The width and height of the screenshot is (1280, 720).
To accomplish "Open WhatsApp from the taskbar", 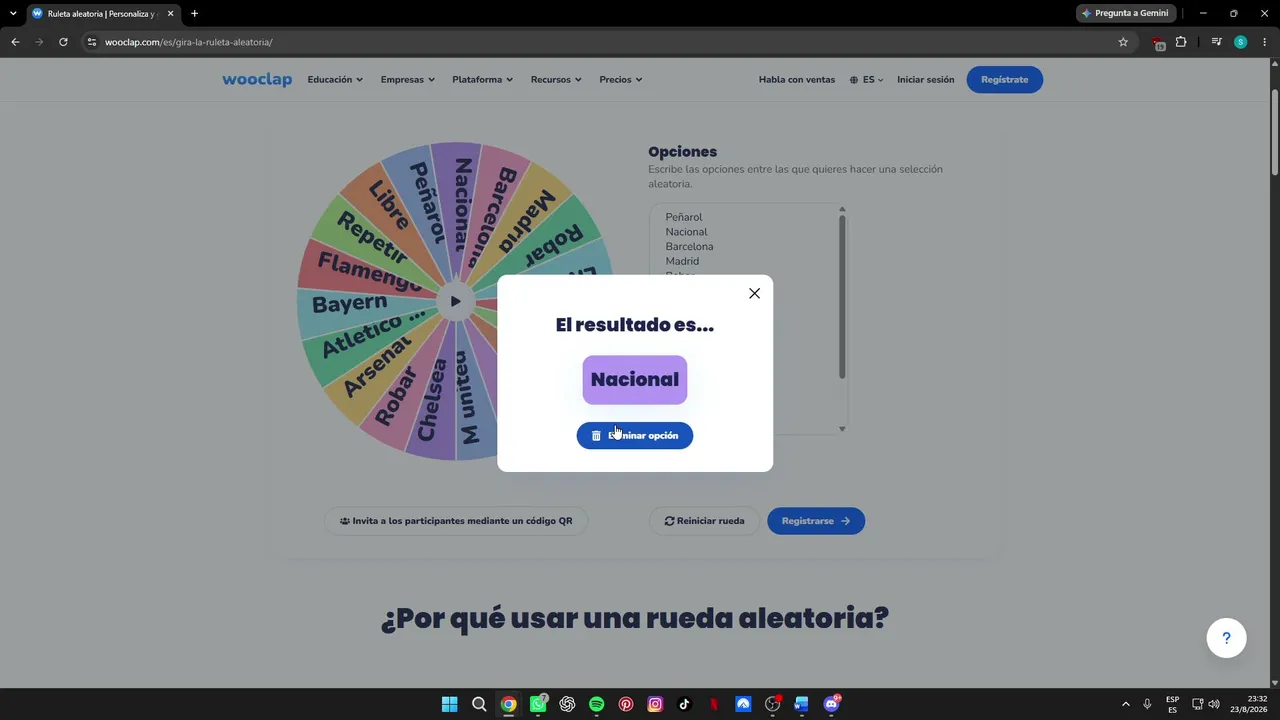I will [x=538, y=704].
